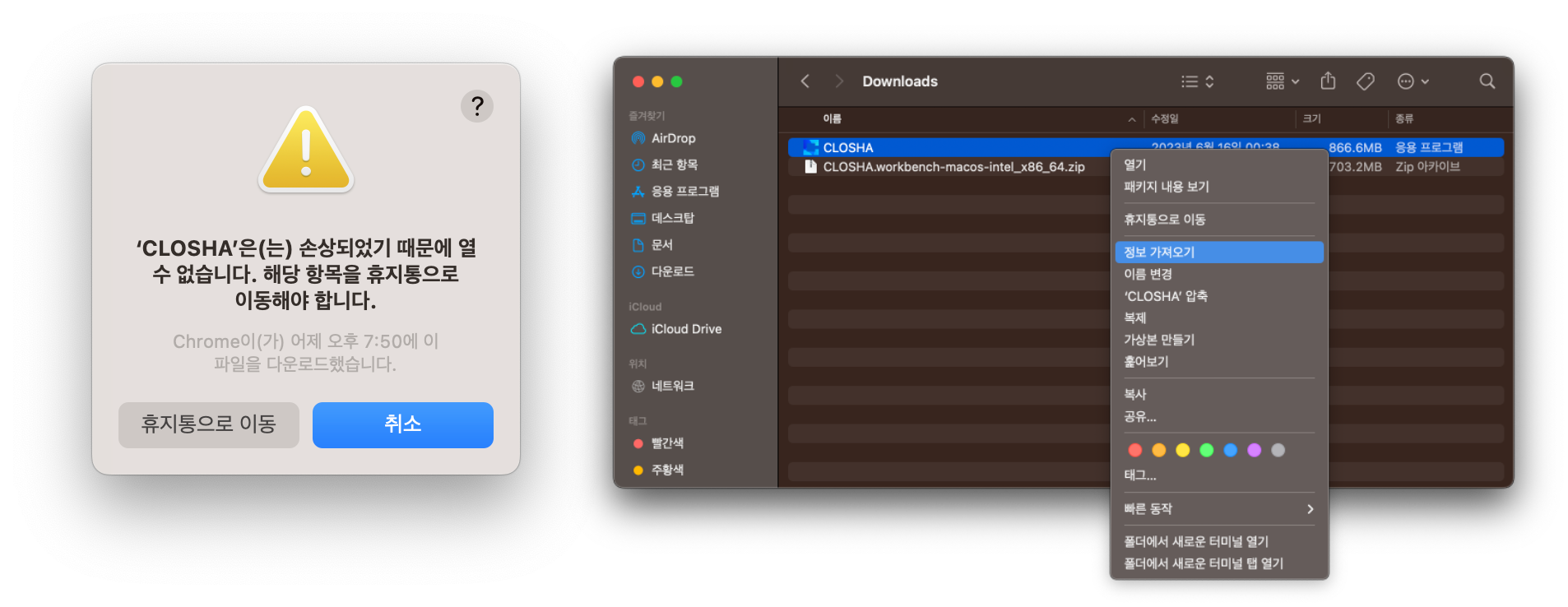Choose '폴더에서 새로운 터미널 열기'

pyautogui.click(x=1219, y=541)
